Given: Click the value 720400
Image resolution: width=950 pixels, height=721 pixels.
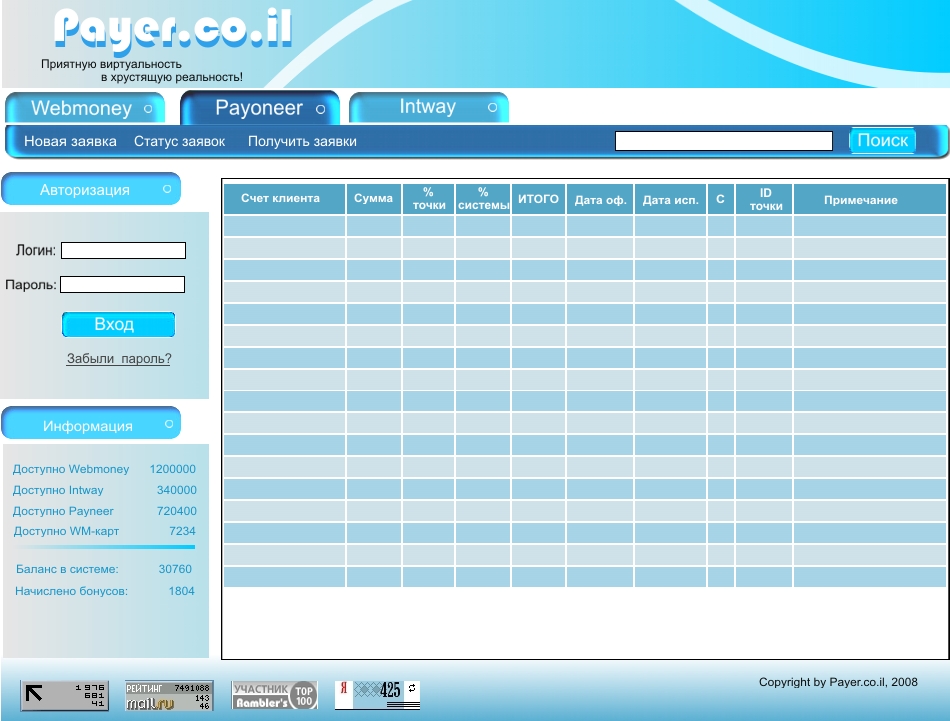Looking at the screenshot, I should point(176,511).
